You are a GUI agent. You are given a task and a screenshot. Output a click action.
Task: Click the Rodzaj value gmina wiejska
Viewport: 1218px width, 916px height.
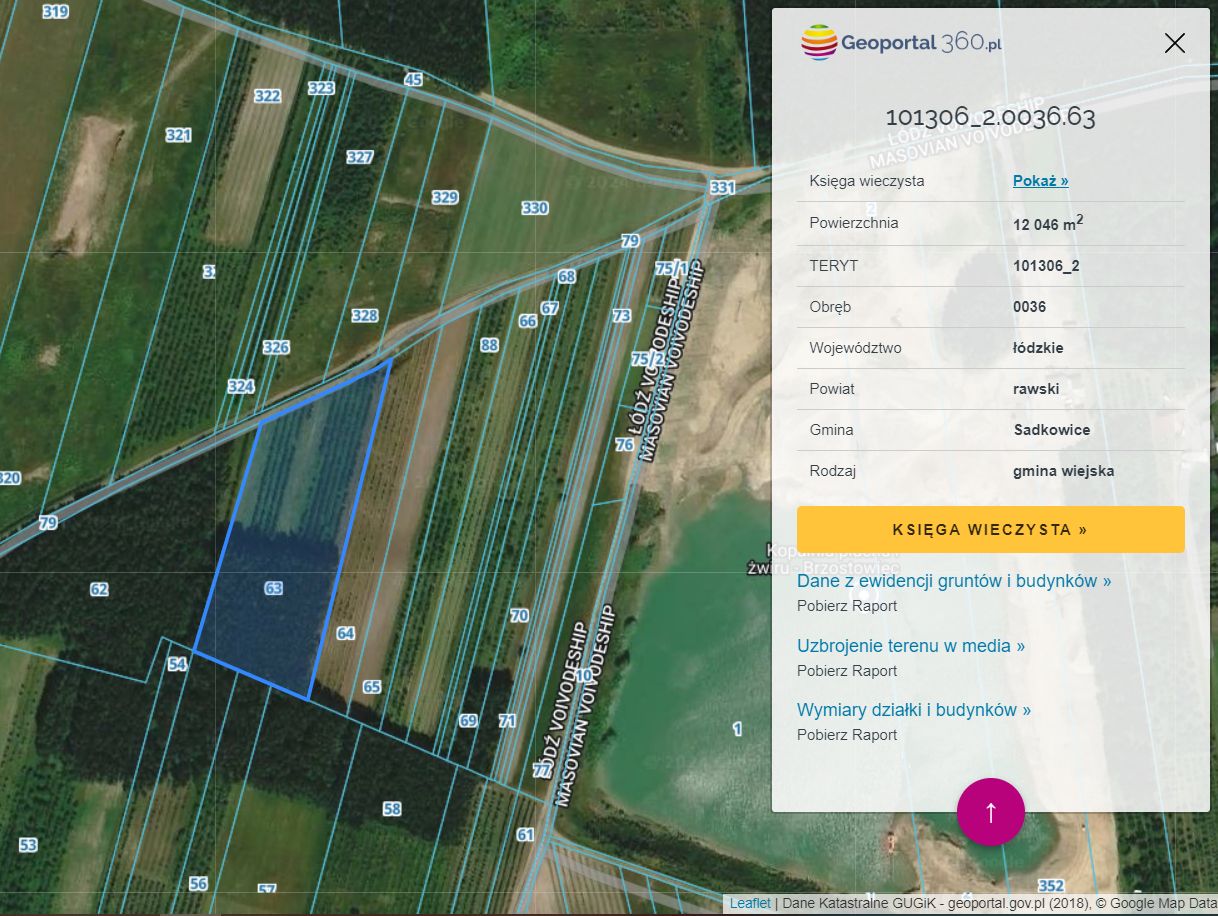point(1063,471)
